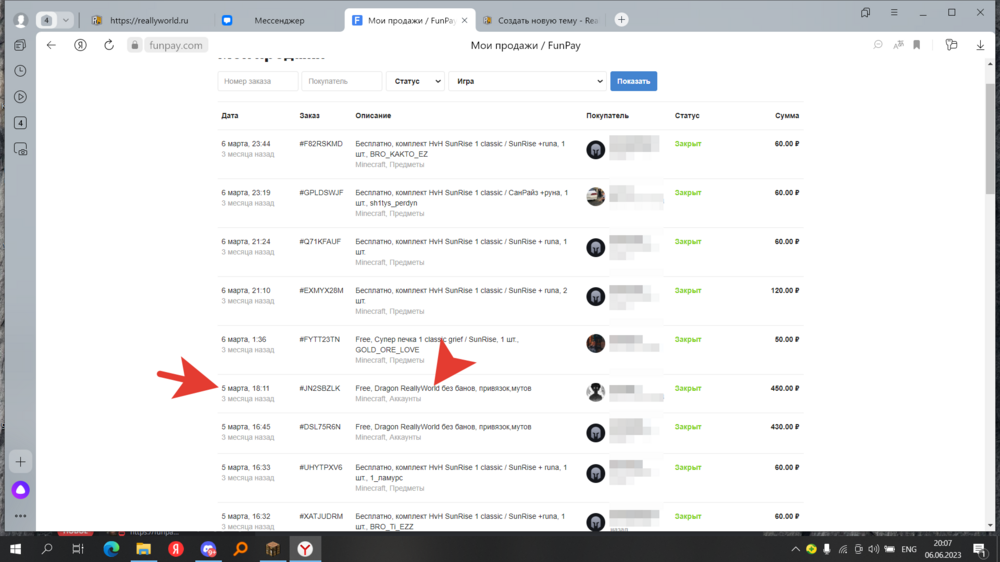Click the 120.00 ₽ amount cell
The image size is (1000, 562).
[x=784, y=290]
